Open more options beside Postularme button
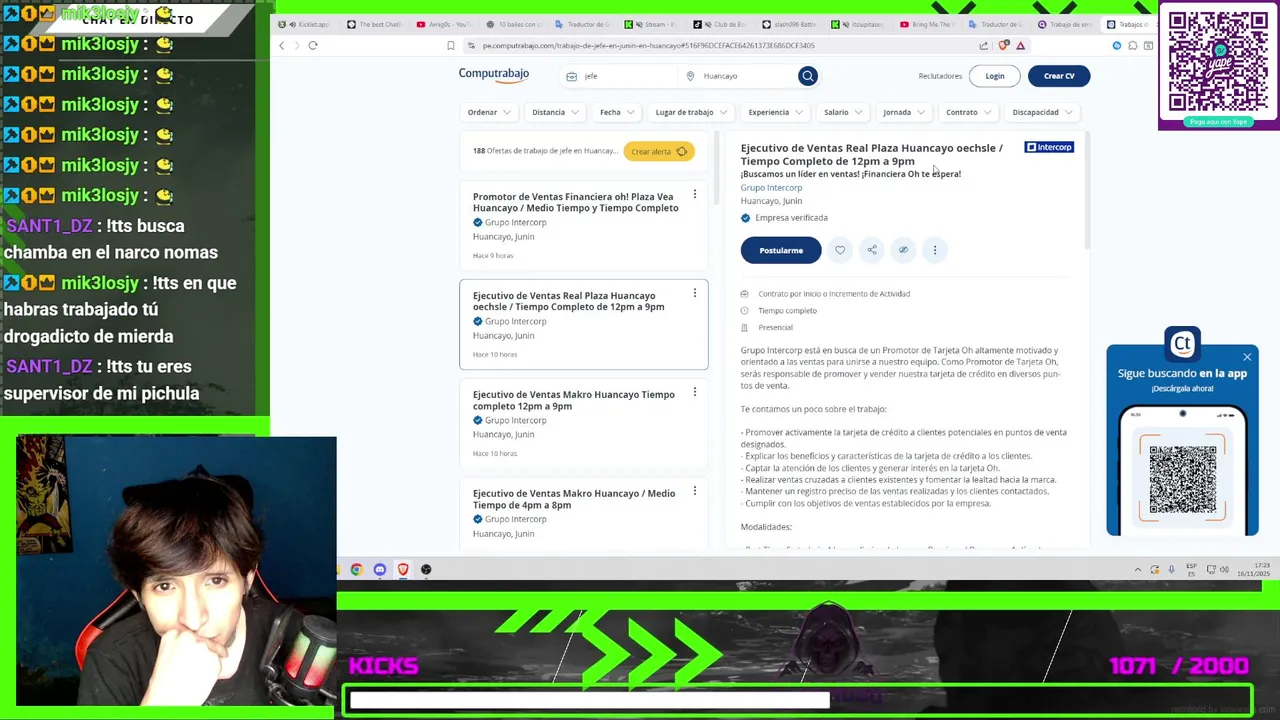The width and height of the screenshot is (1280, 720). coord(935,250)
